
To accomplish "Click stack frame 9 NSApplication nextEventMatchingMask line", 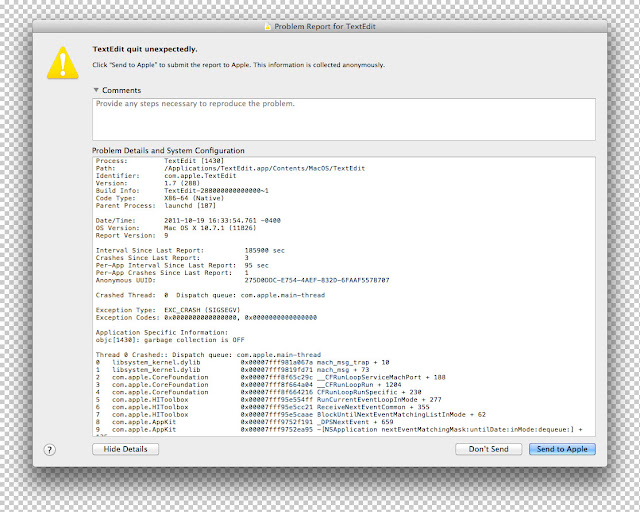I will click(x=339, y=430).
